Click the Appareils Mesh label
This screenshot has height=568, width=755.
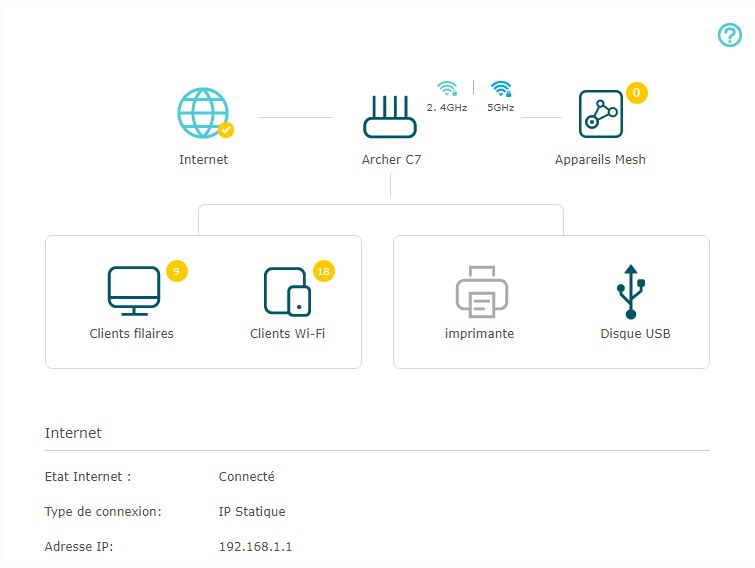point(600,160)
